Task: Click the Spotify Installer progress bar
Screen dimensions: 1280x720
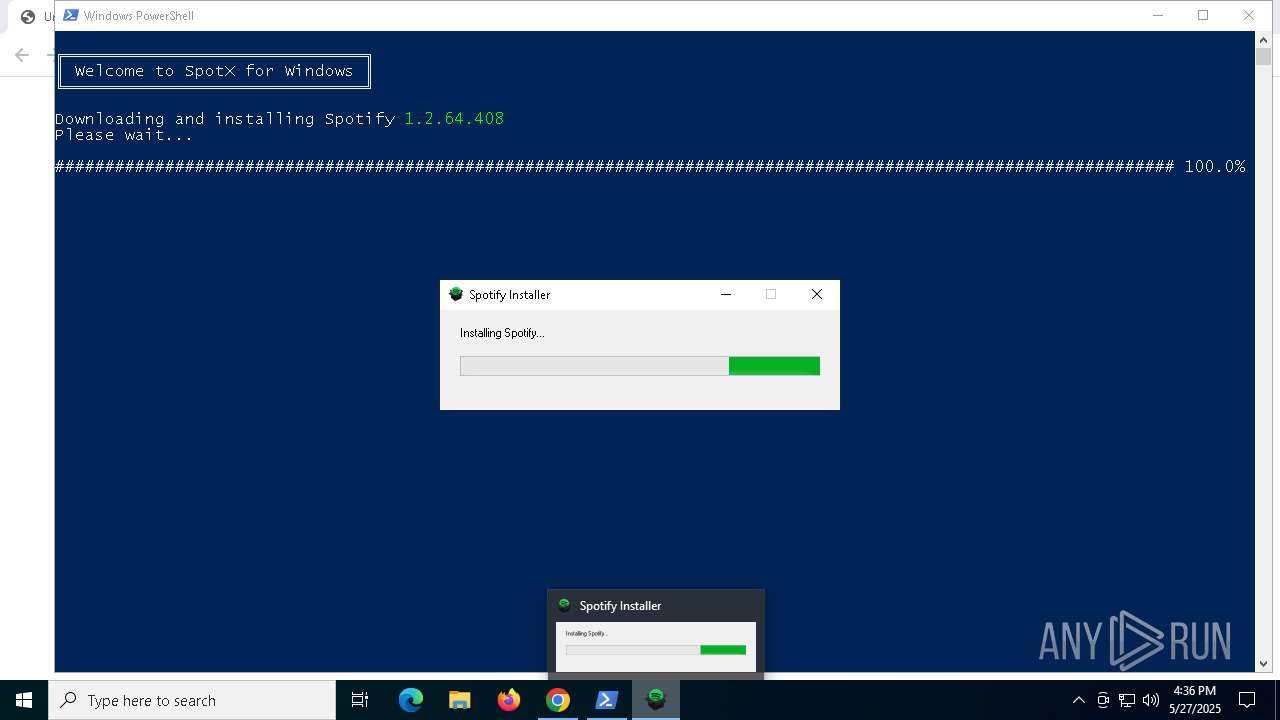Action: 640,366
